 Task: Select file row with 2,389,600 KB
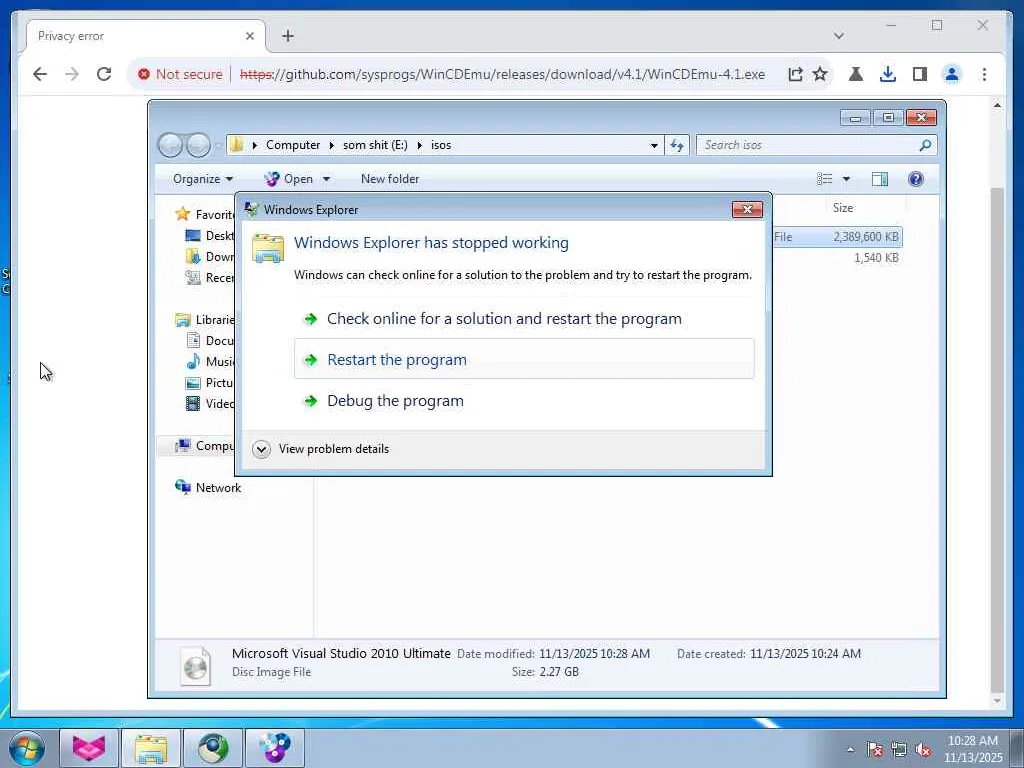[x=837, y=237]
